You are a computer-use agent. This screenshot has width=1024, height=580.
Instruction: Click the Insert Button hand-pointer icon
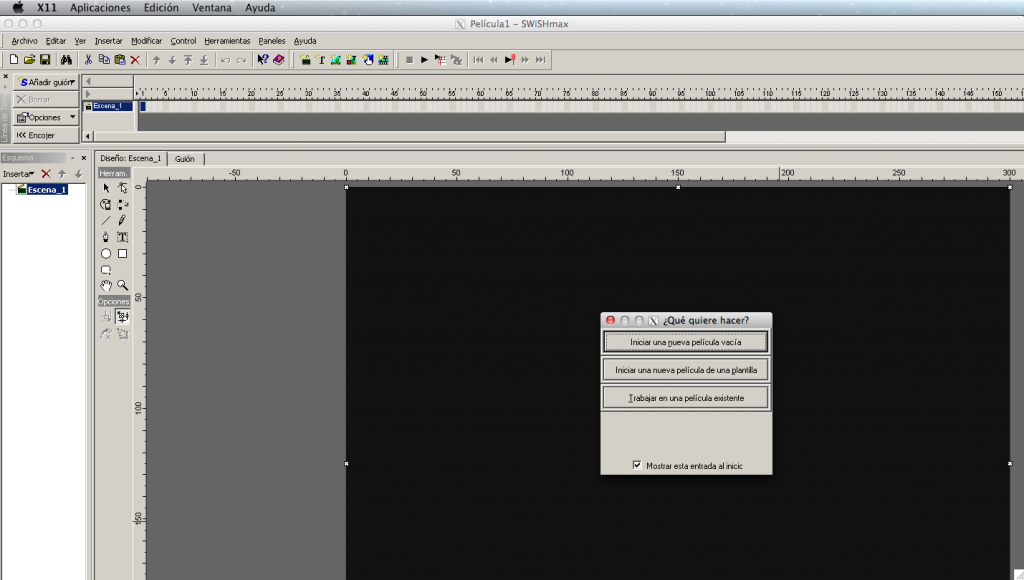pos(368,59)
